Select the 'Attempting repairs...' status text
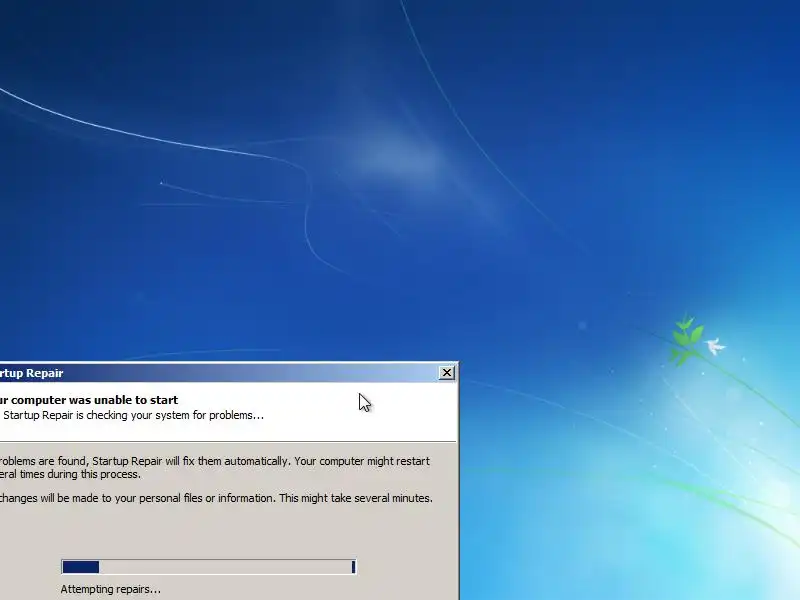The height and width of the screenshot is (600, 800). [111, 589]
